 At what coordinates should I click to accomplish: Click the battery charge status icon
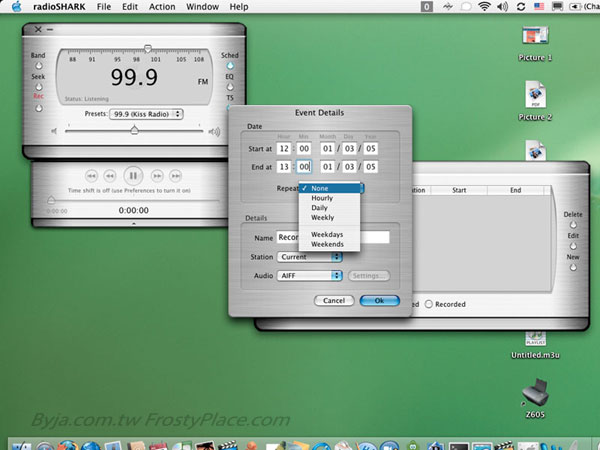(575, 7)
